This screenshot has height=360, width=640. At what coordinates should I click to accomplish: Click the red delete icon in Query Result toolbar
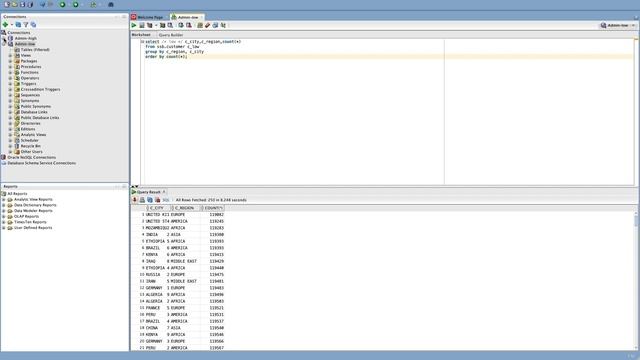coord(158,200)
